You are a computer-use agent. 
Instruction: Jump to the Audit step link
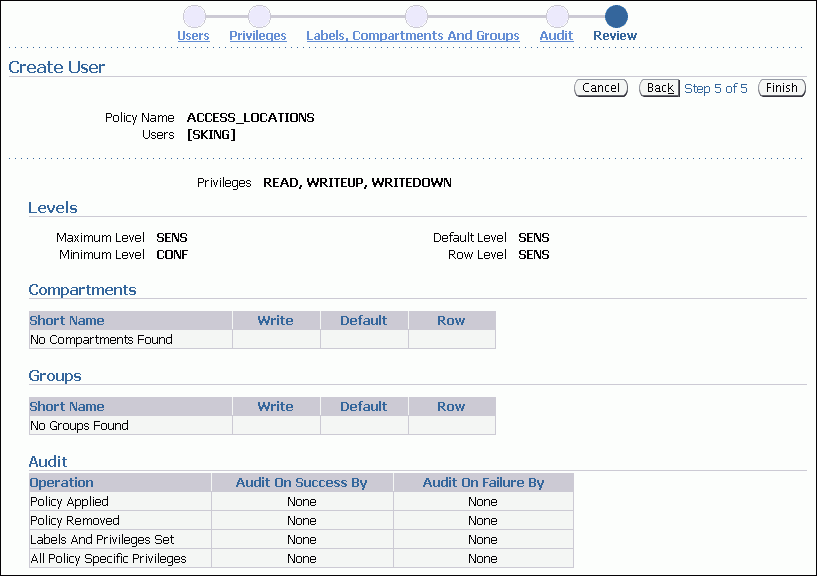point(556,36)
